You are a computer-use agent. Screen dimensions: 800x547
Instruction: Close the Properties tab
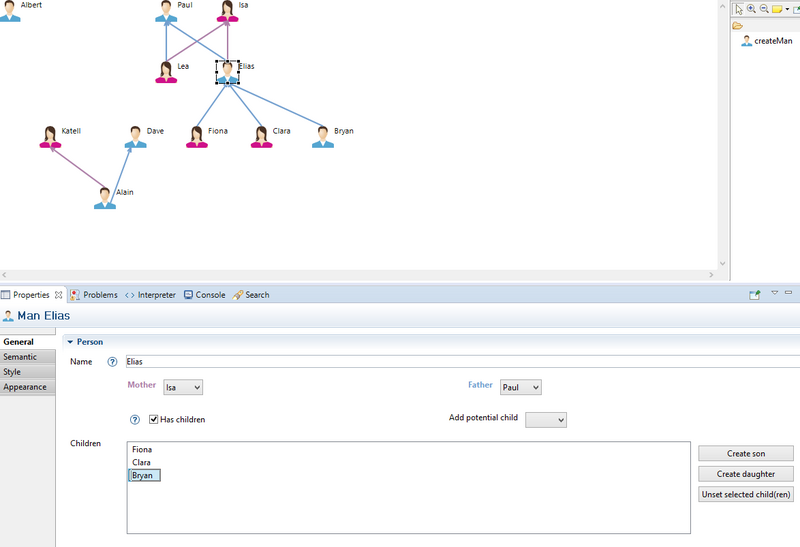59,295
